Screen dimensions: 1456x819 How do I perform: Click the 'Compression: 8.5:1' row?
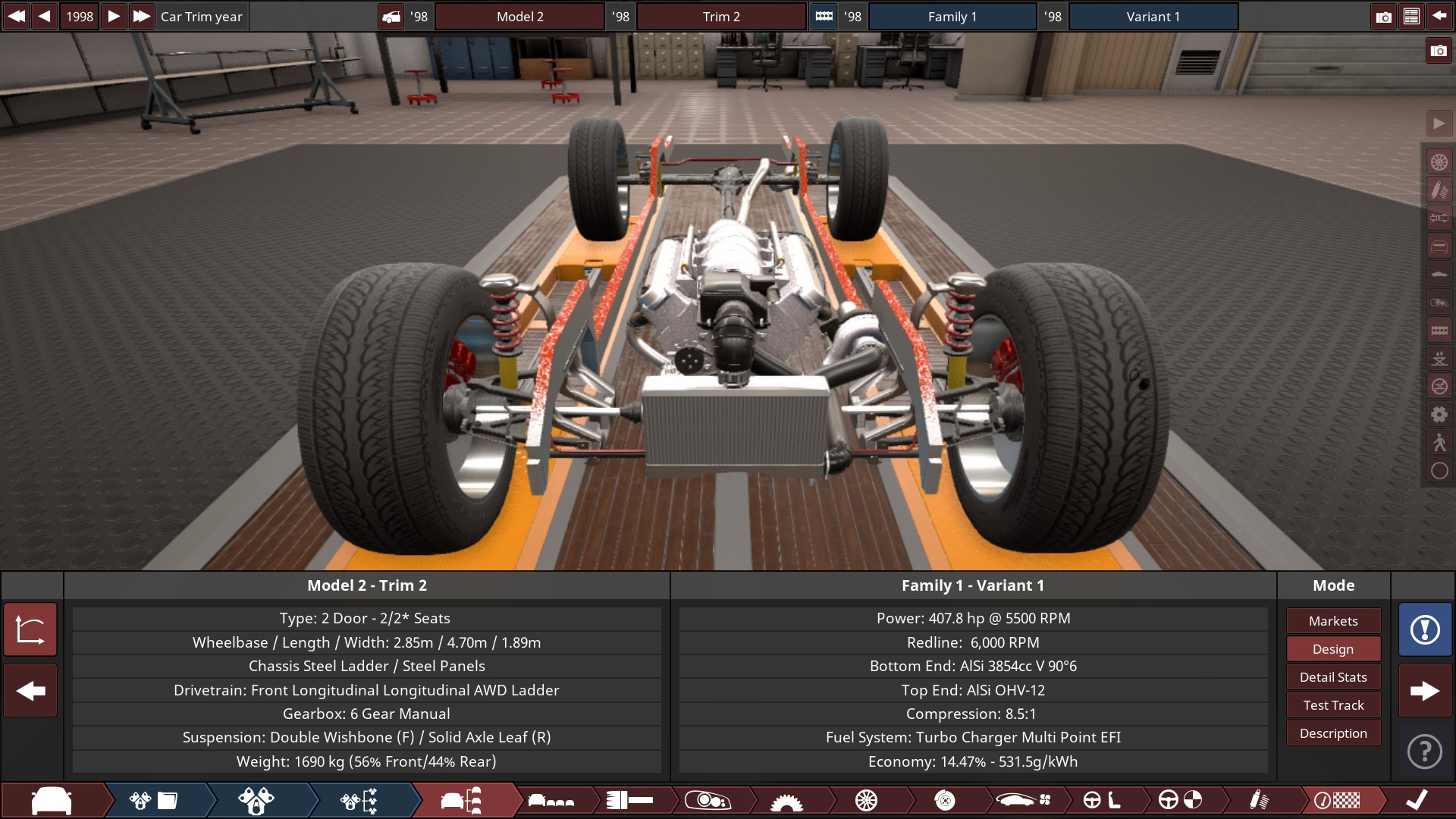coord(973,714)
